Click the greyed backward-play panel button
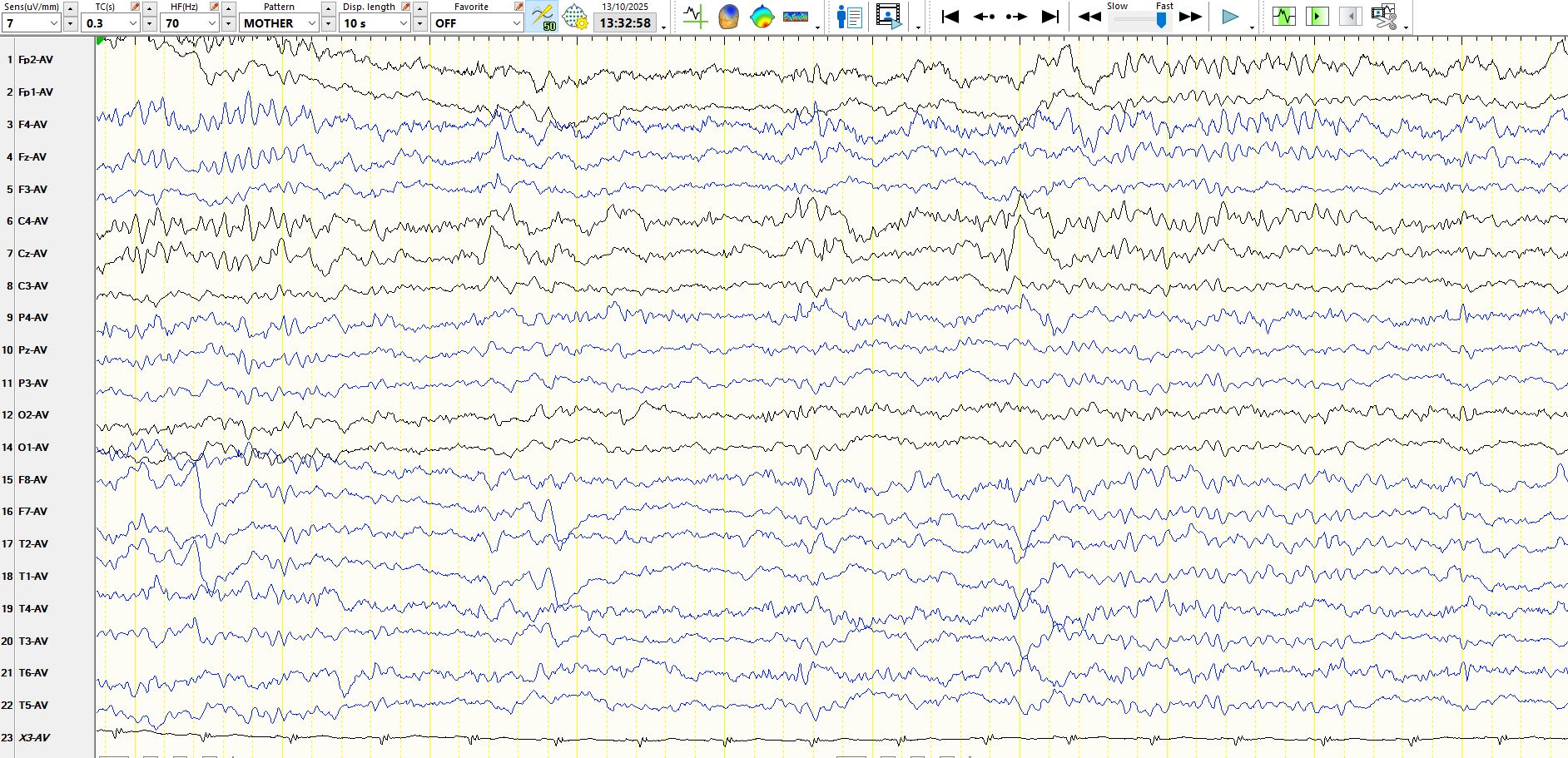Screen dimensions: 1568x758 click(1351, 16)
